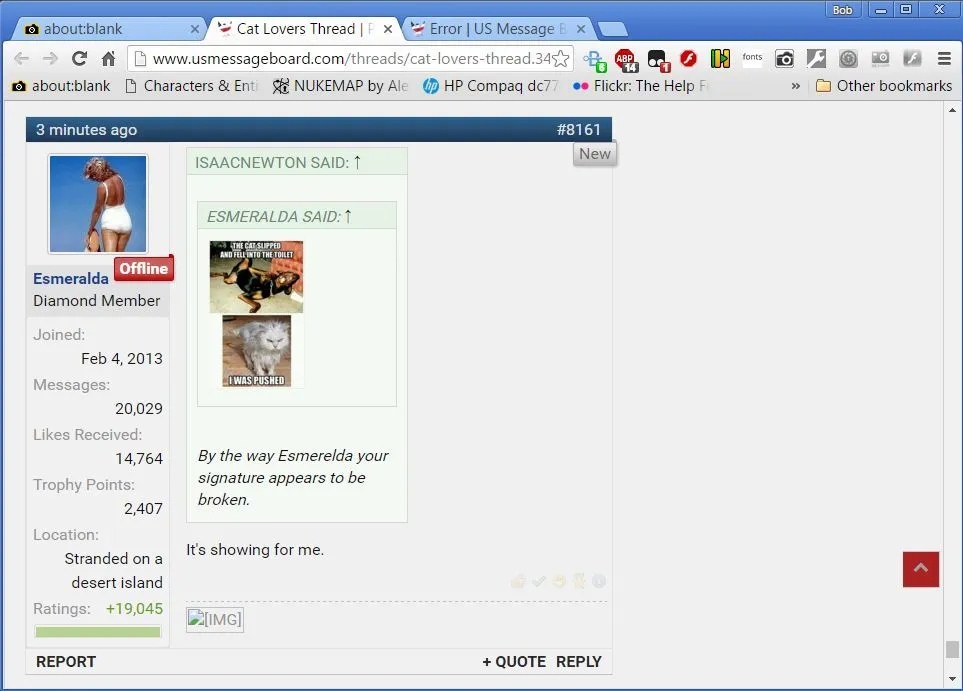This screenshot has width=963, height=691.
Task: Bookmark this page with the star icon
Action: point(560,59)
